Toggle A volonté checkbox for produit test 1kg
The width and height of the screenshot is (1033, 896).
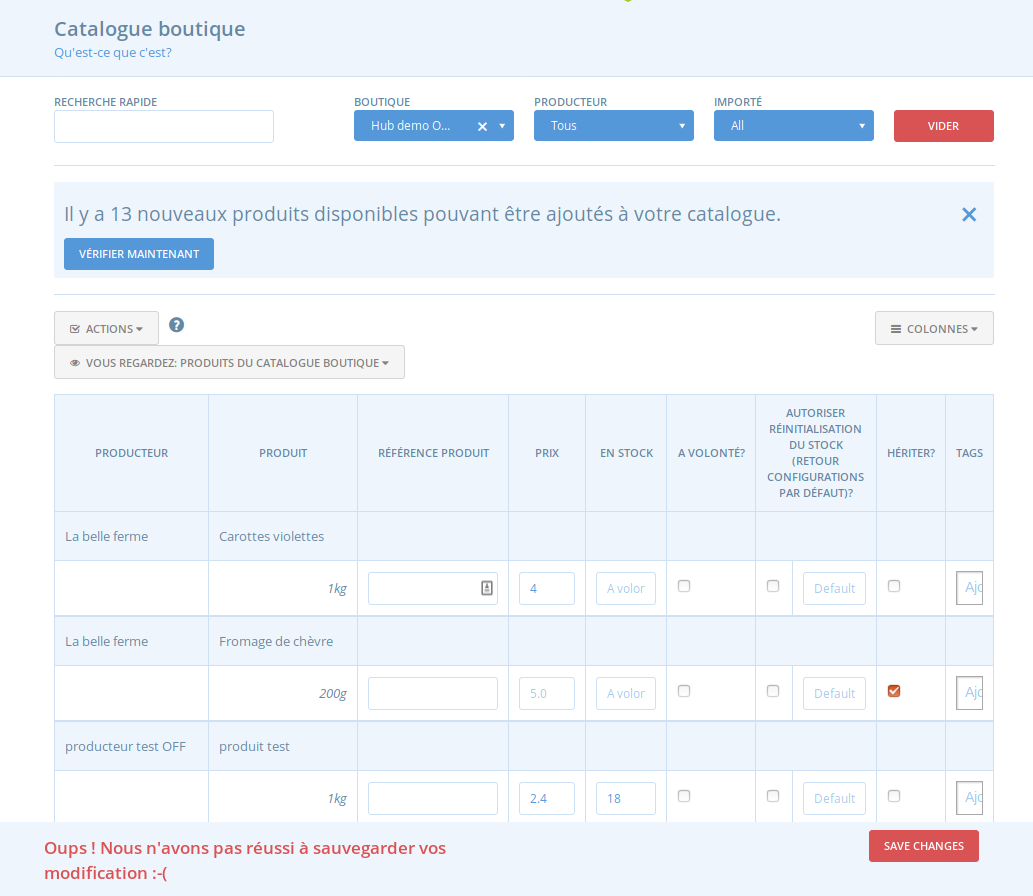[684, 796]
